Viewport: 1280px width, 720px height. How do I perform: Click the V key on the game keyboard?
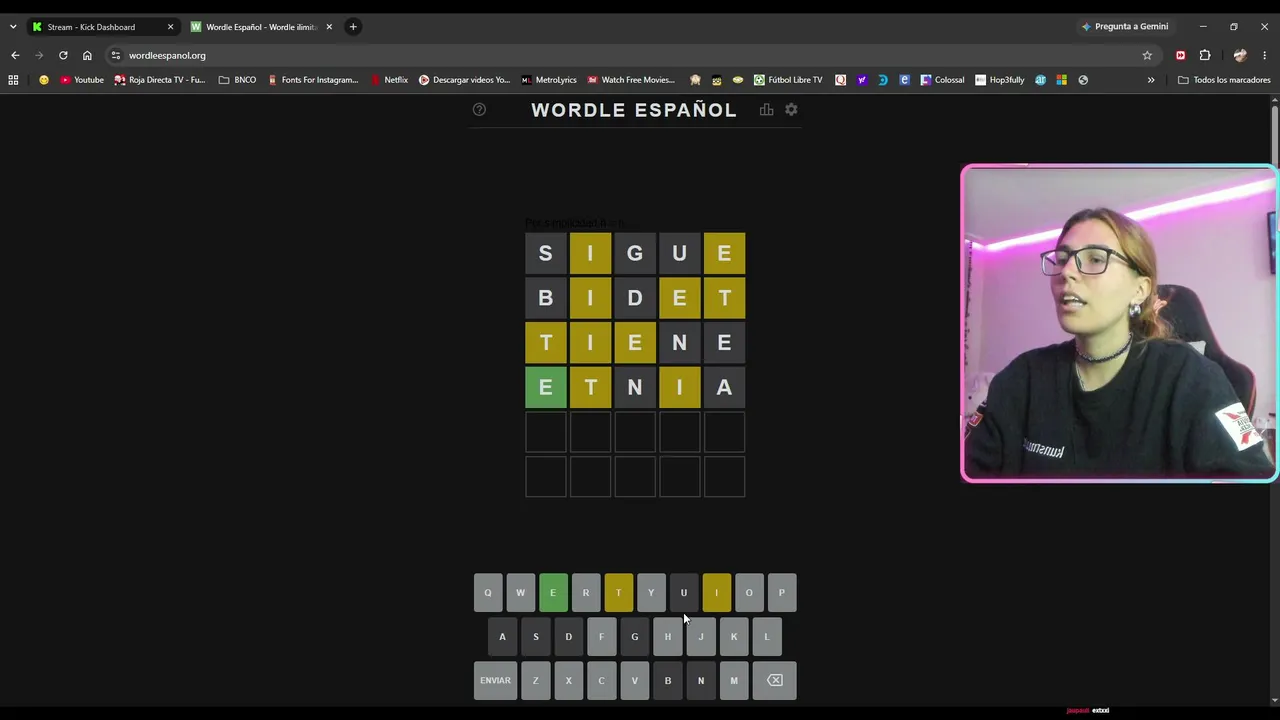[634, 680]
